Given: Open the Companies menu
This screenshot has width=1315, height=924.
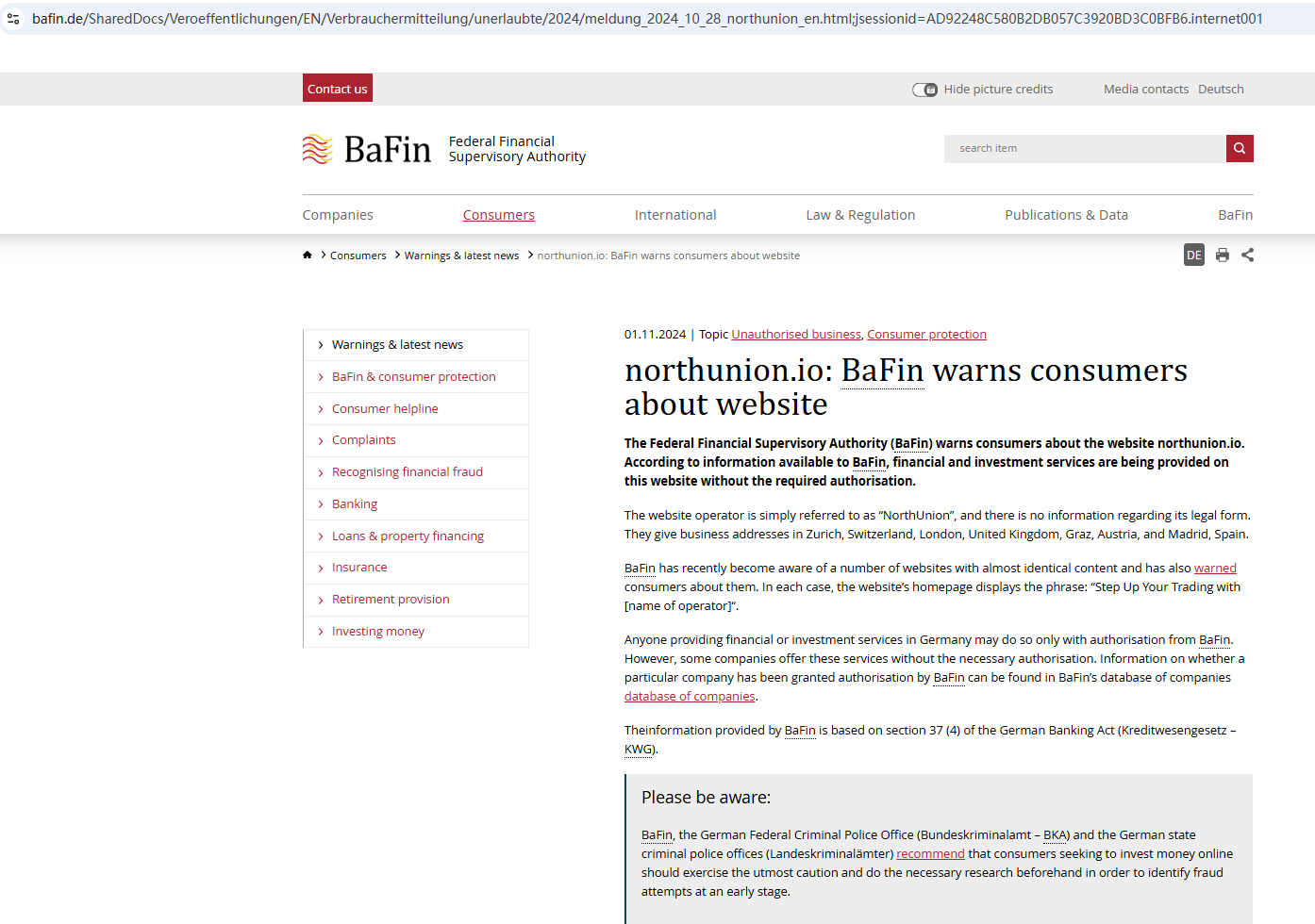Looking at the screenshot, I should click(338, 215).
